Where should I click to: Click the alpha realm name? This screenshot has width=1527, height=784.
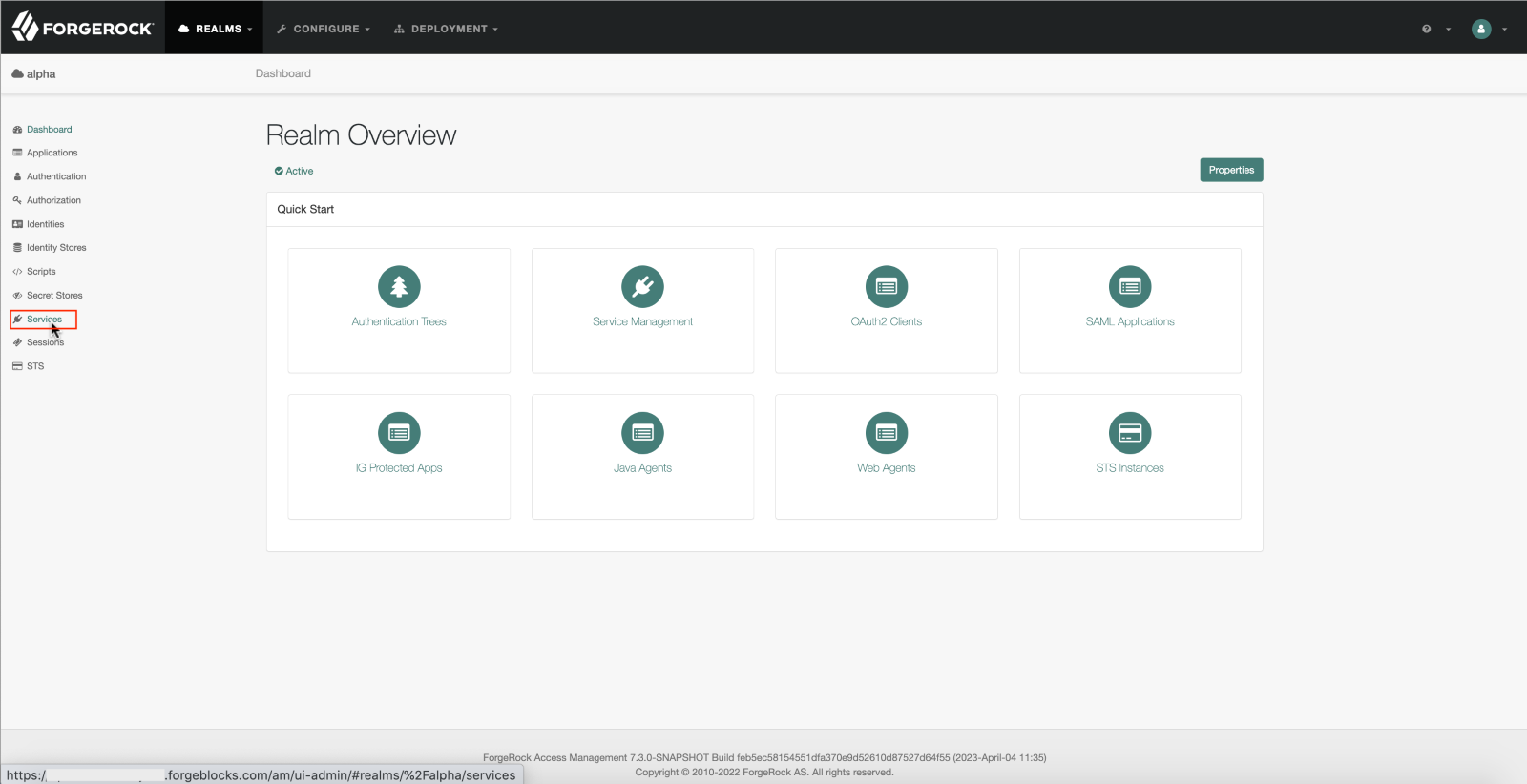coord(41,73)
